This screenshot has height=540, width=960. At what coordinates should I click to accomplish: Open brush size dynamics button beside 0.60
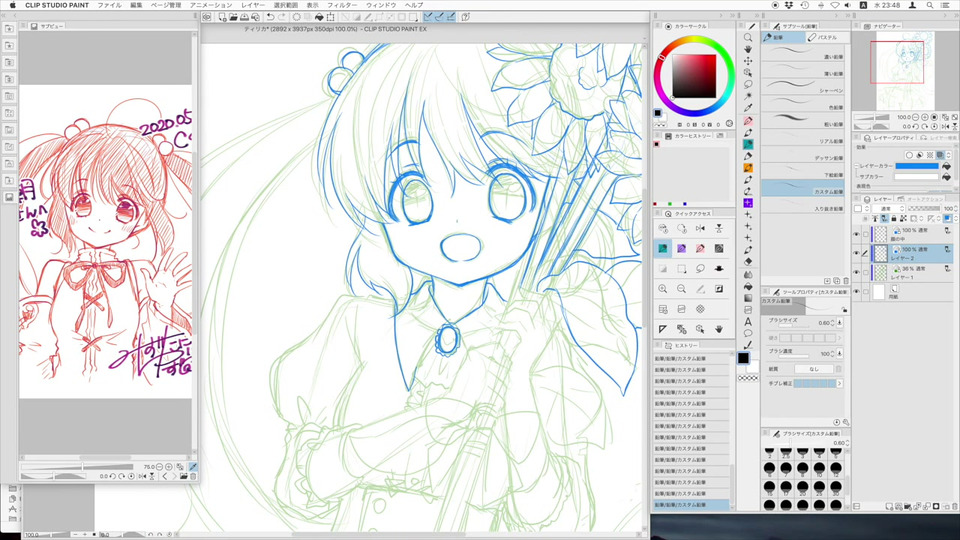tap(839, 323)
